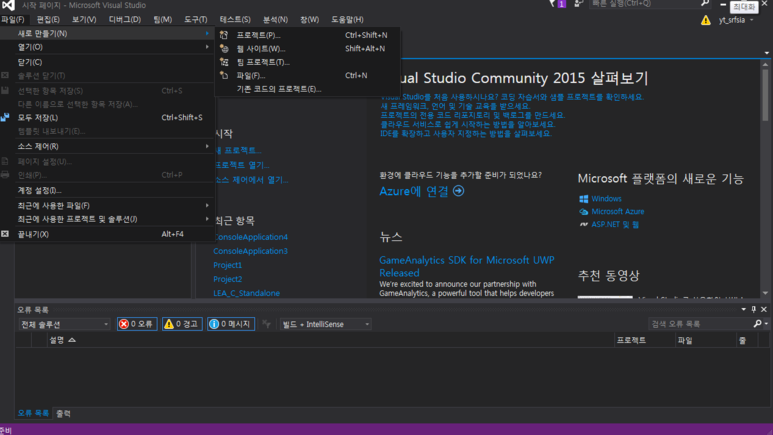The image size is (773, 435).
Task: Click the 프로젝트 열기 link
Action: [243, 165]
